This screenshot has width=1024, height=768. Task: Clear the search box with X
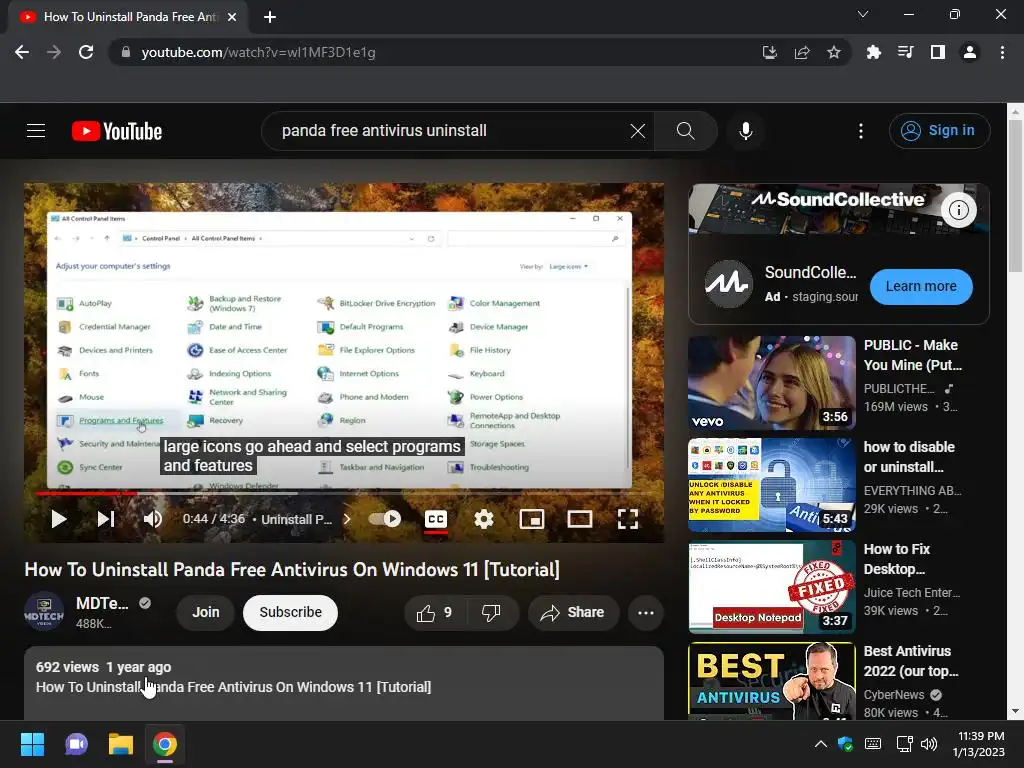[638, 131]
